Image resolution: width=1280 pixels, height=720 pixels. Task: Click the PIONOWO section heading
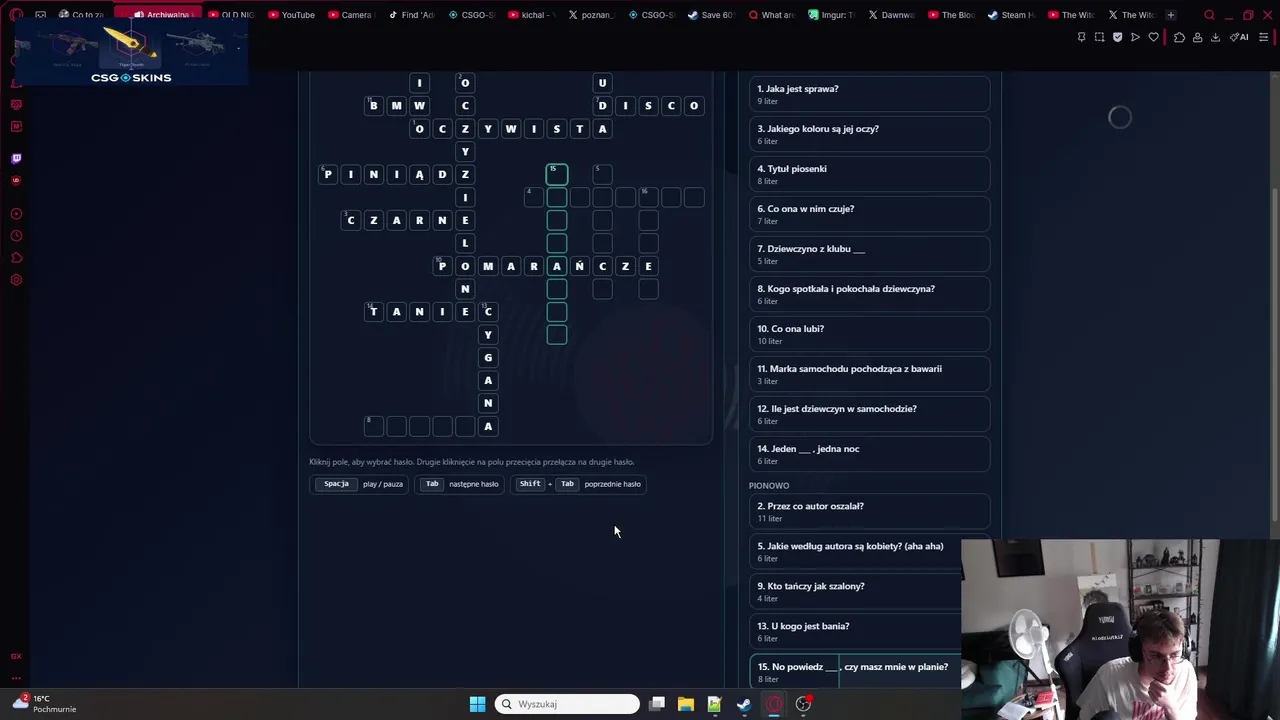[769, 485]
